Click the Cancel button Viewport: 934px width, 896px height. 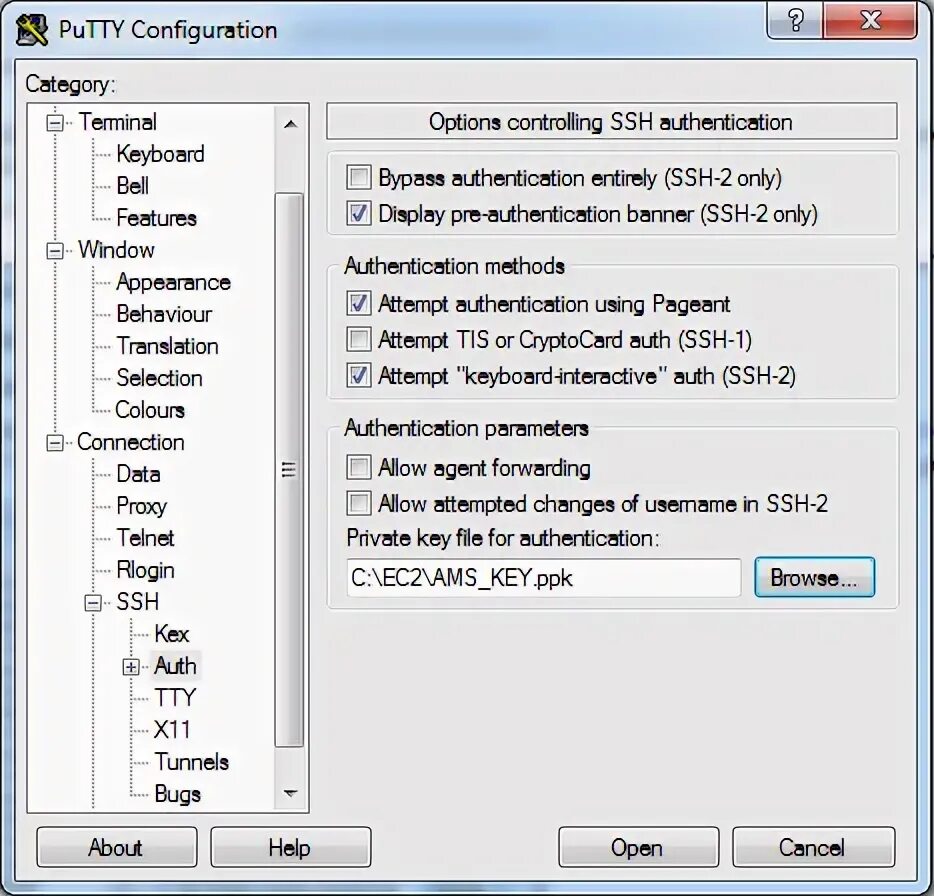click(814, 847)
